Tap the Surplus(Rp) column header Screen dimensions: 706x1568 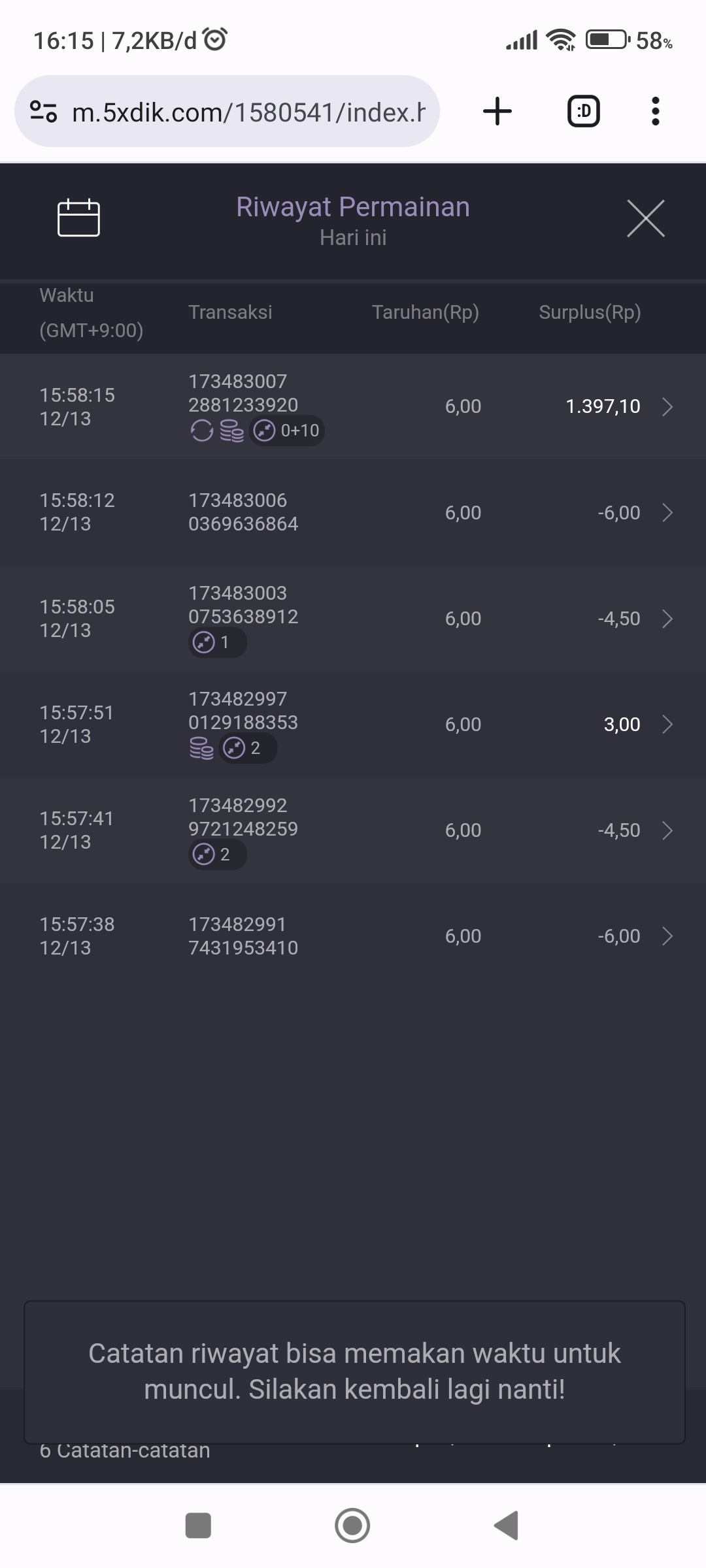590,312
